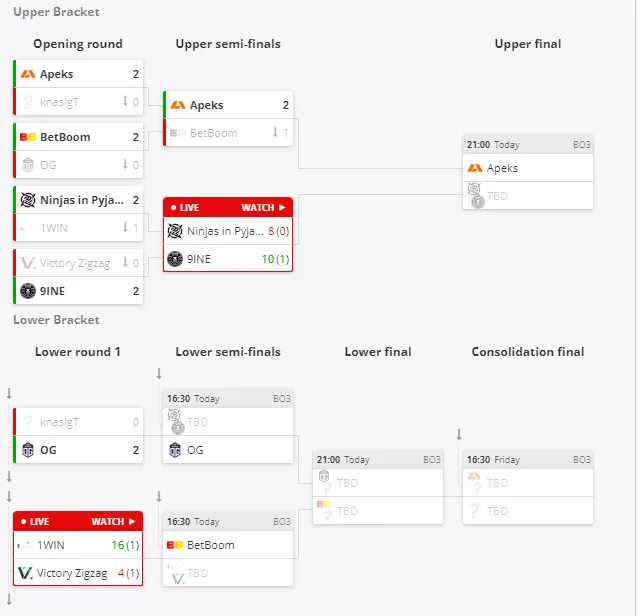
Task: Watch the live Ninjas in Pyjamas vs 9INE match
Action: point(263,207)
